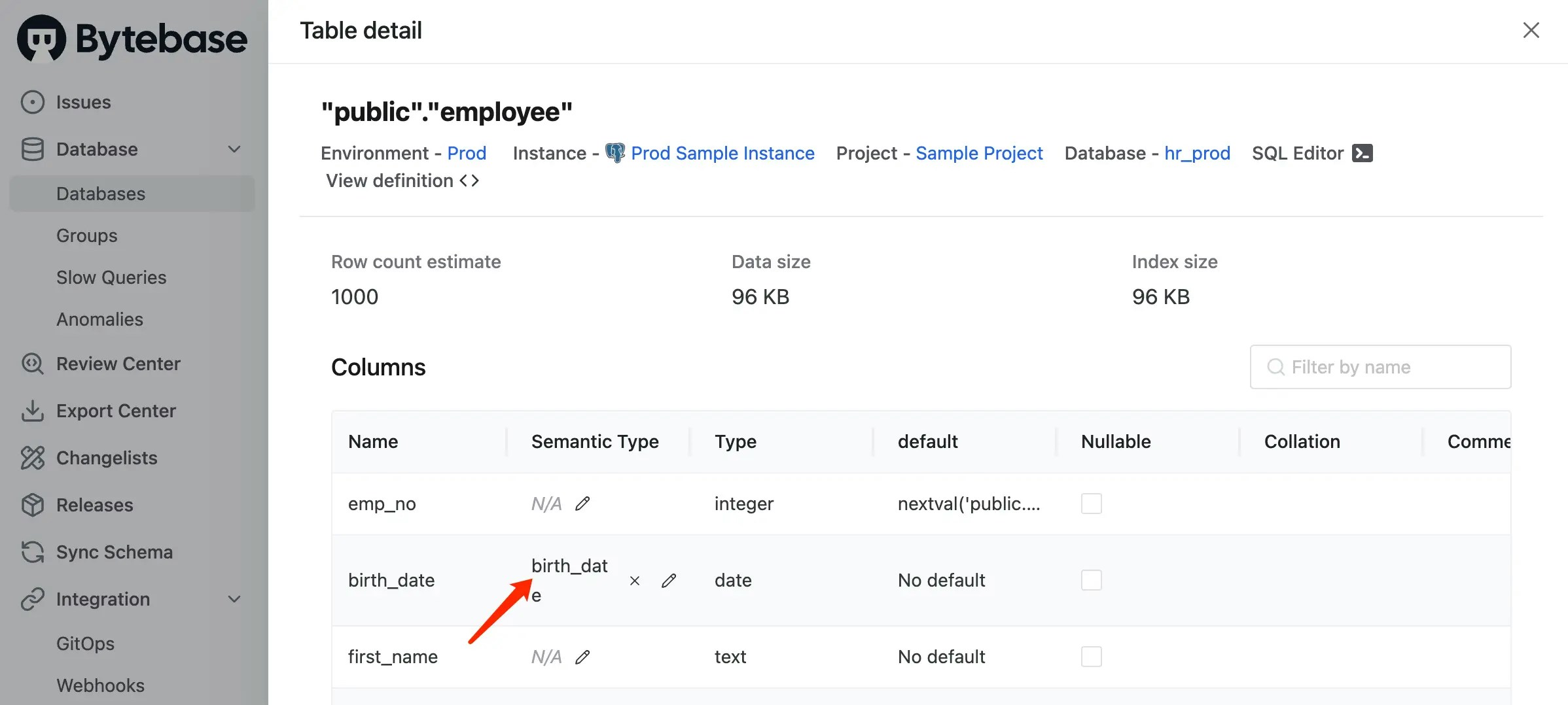The image size is (1568, 705).
Task: Toggle Nullable checkbox for first_name
Action: [1091, 657]
